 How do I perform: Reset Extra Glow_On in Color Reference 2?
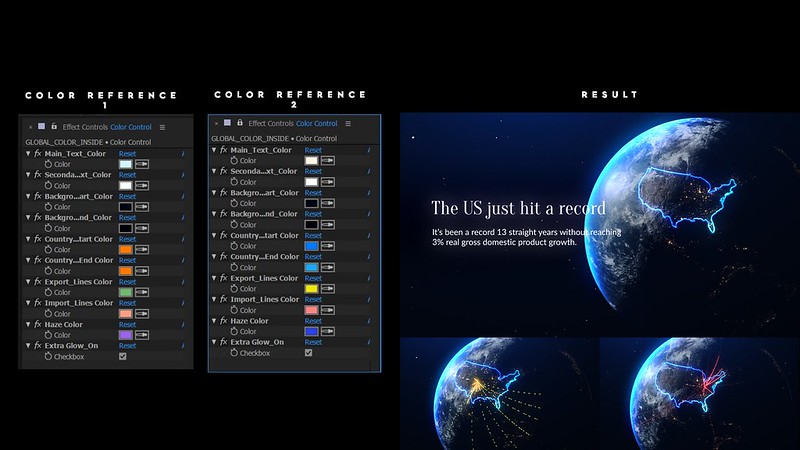313,342
